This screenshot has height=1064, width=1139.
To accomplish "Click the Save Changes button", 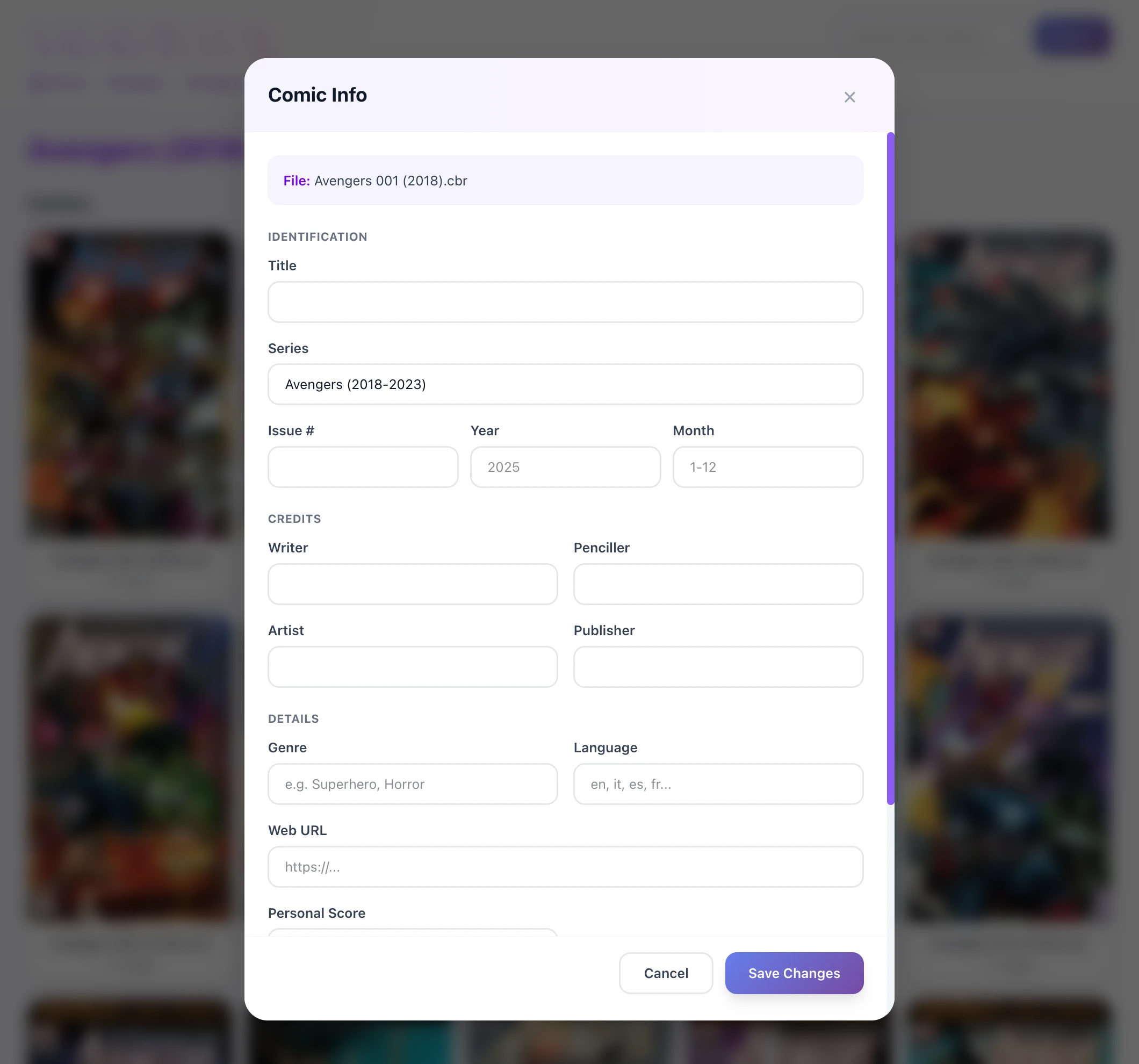I will (x=794, y=973).
